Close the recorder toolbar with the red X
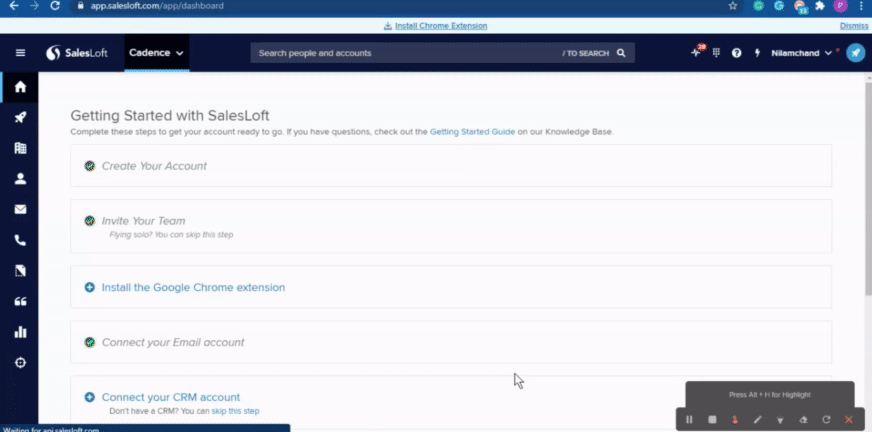The width and height of the screenshot is (872, 432). pos(849,420)
